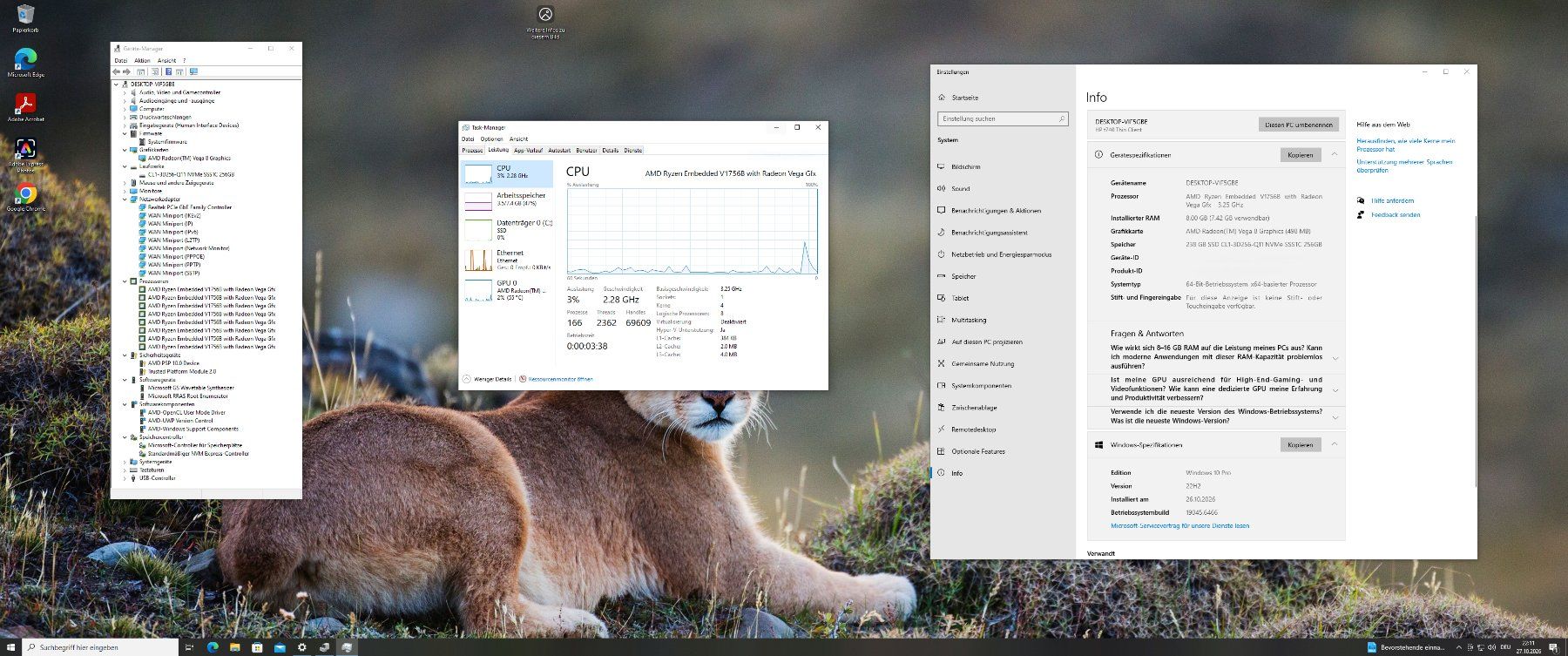Collapse the Windows-Spezifikationen section chevron
This screenshot has height=656, width=1568.
(1334, 444)
